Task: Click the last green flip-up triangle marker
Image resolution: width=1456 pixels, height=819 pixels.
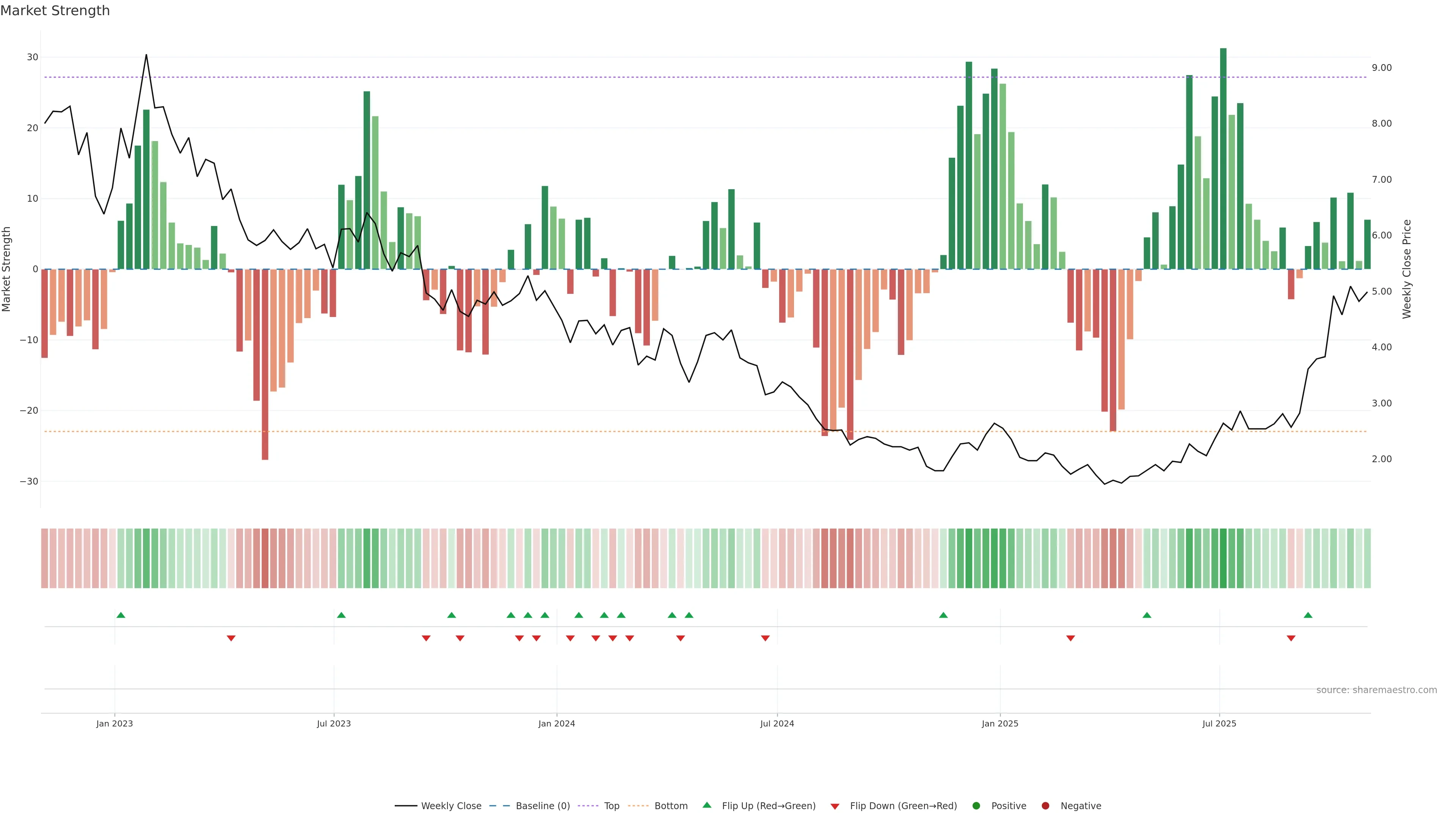Action: click(x=1308, y=615)
